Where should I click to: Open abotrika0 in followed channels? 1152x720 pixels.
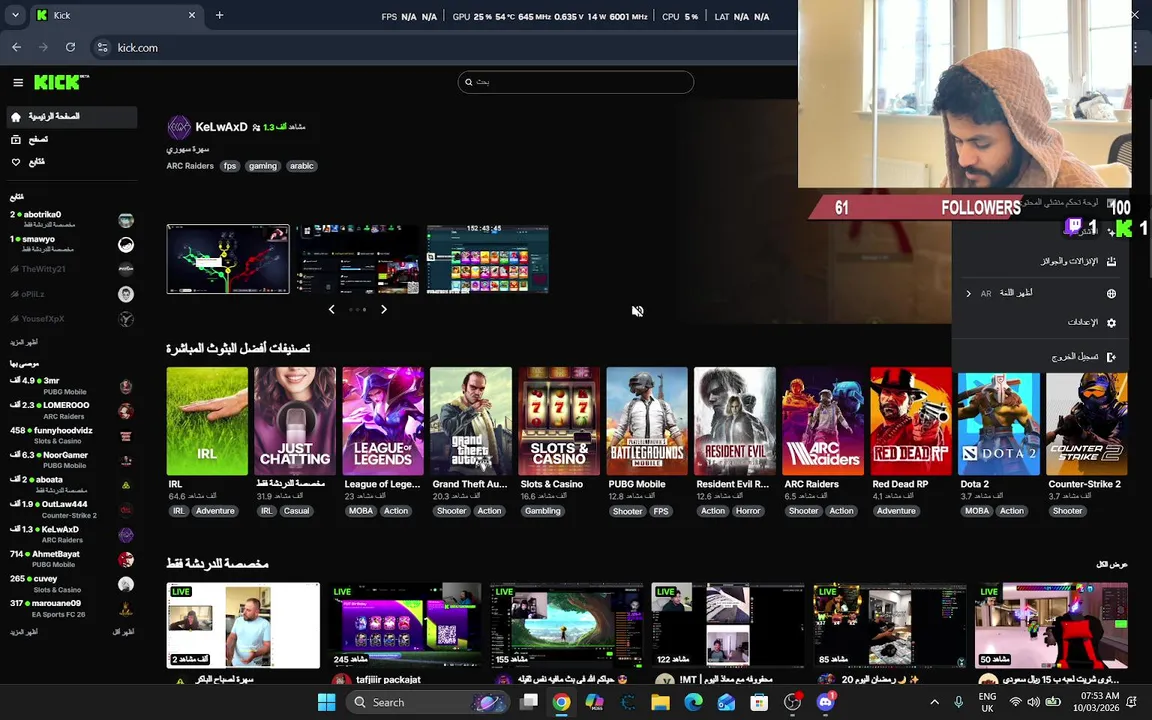click(72, 219)
